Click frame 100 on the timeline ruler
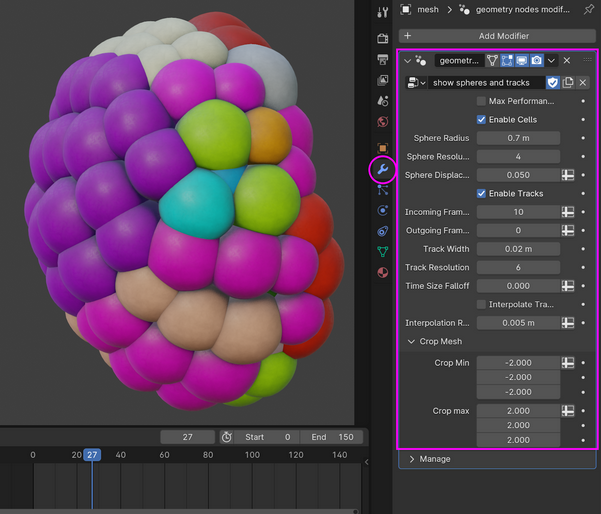The width and height of the screenshot is (601, 514). (x=252, y=455)
